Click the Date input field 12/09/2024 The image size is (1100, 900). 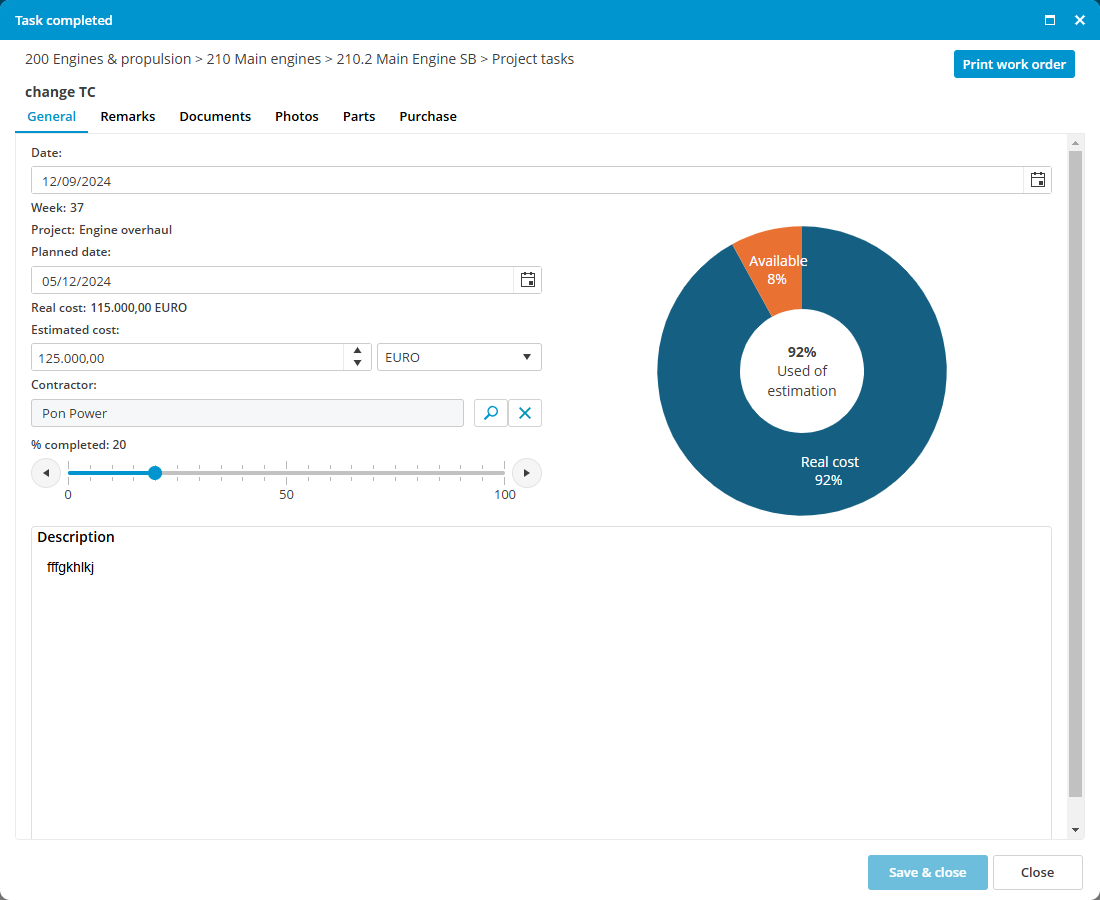coord(528,180)
